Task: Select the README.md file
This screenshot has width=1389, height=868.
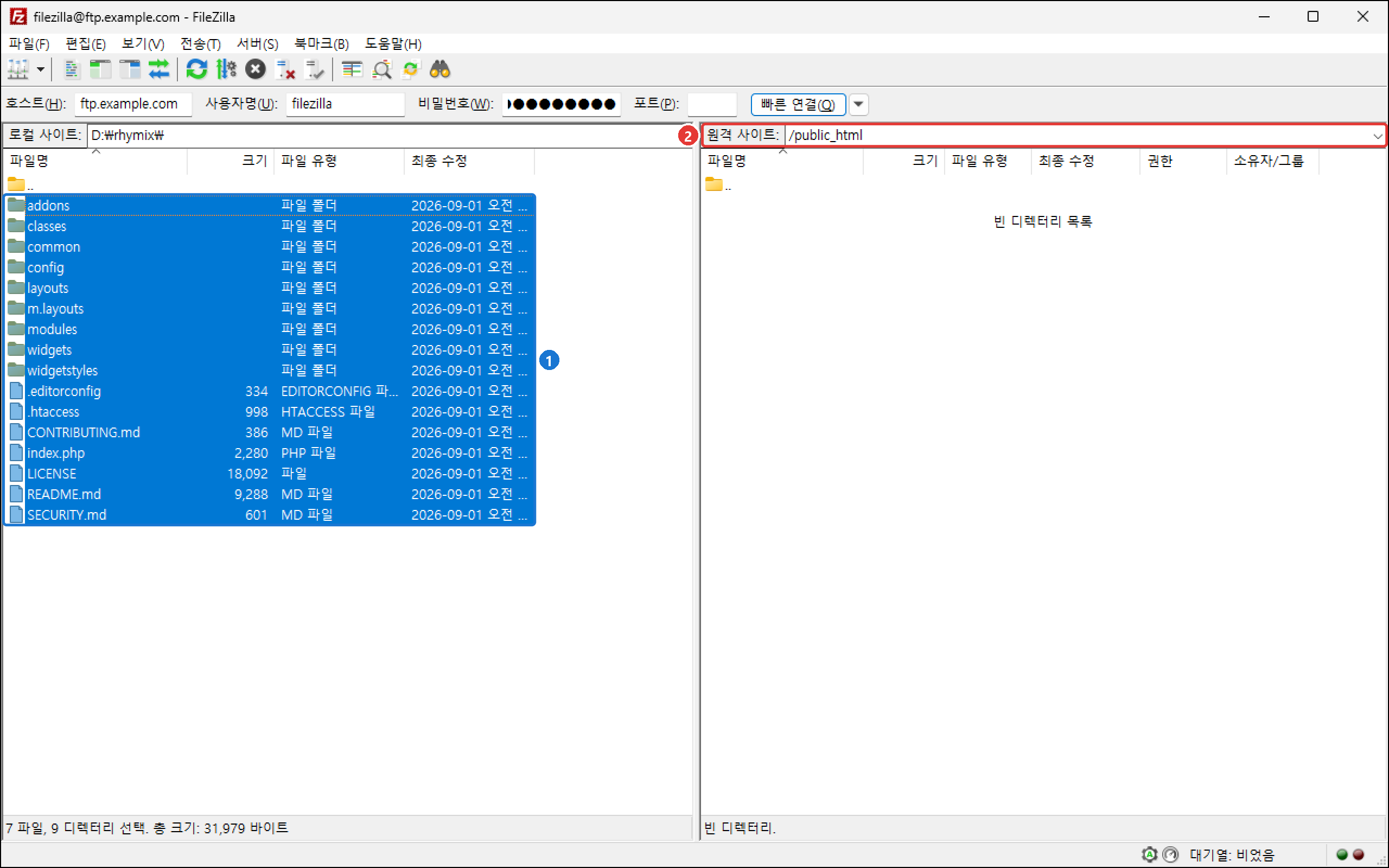Action: 270,495
